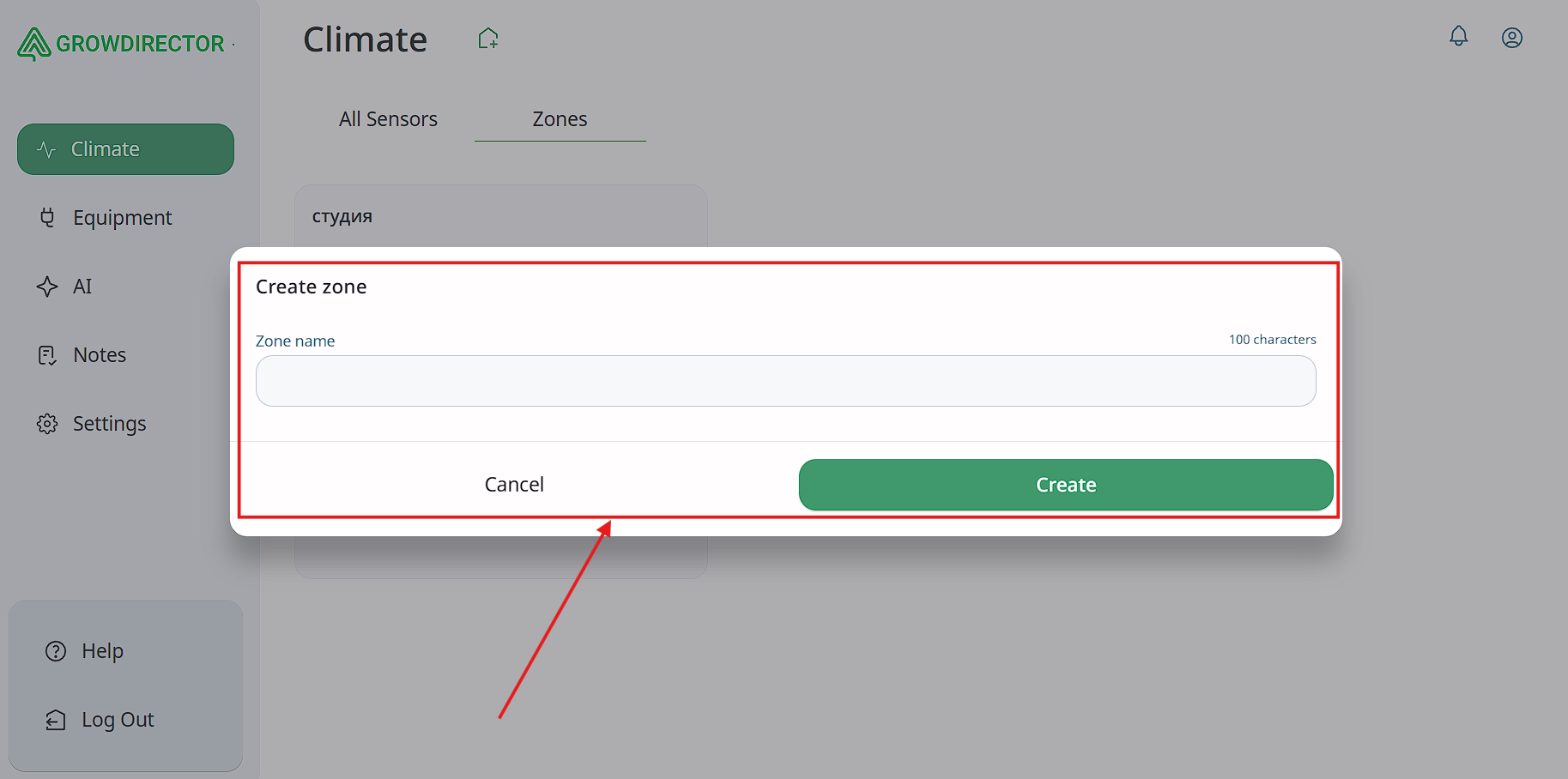Go to Climate in the sidebar
The height and width of the screenshot is (779, 1568).
[125, 149]
